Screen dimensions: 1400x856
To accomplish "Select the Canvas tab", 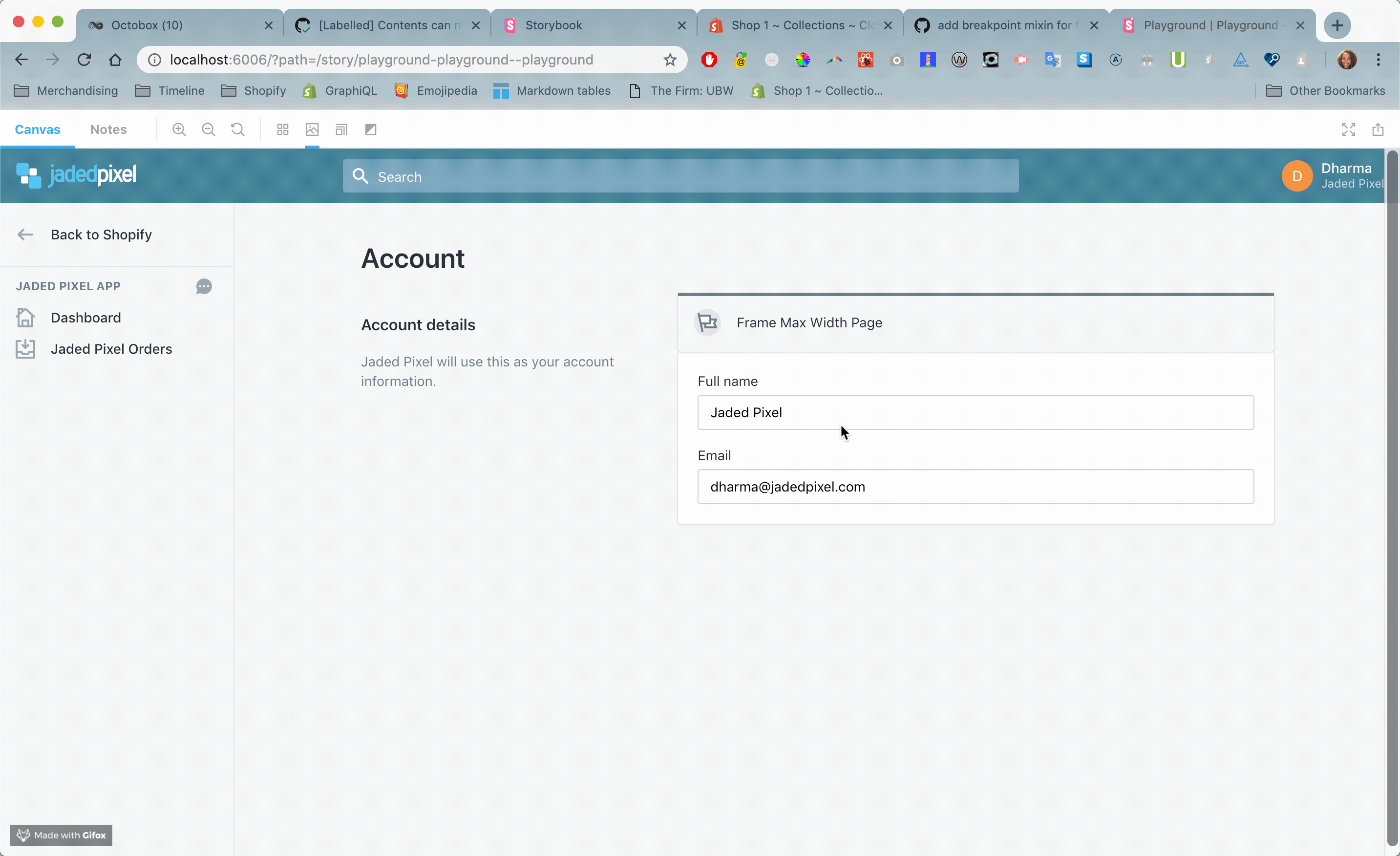I will point(38,129).
